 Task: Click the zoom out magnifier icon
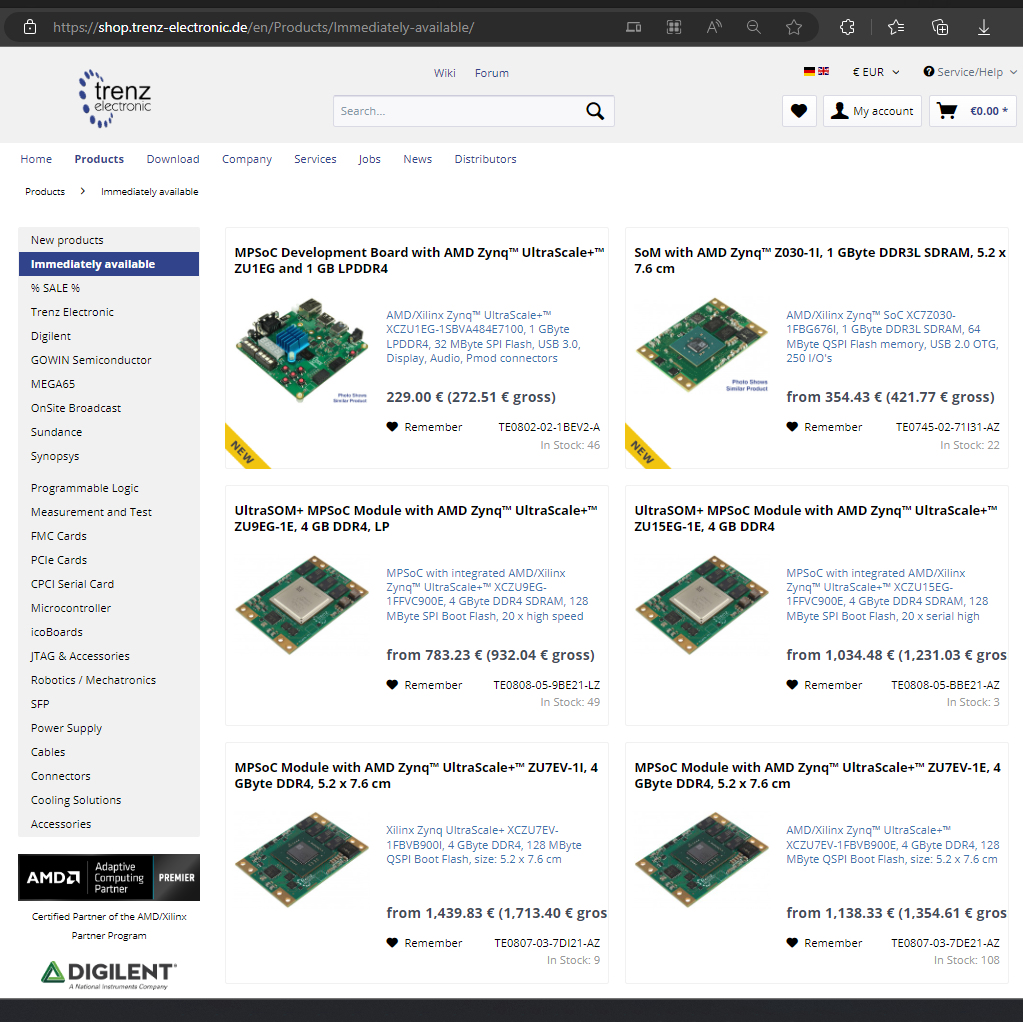754,27
